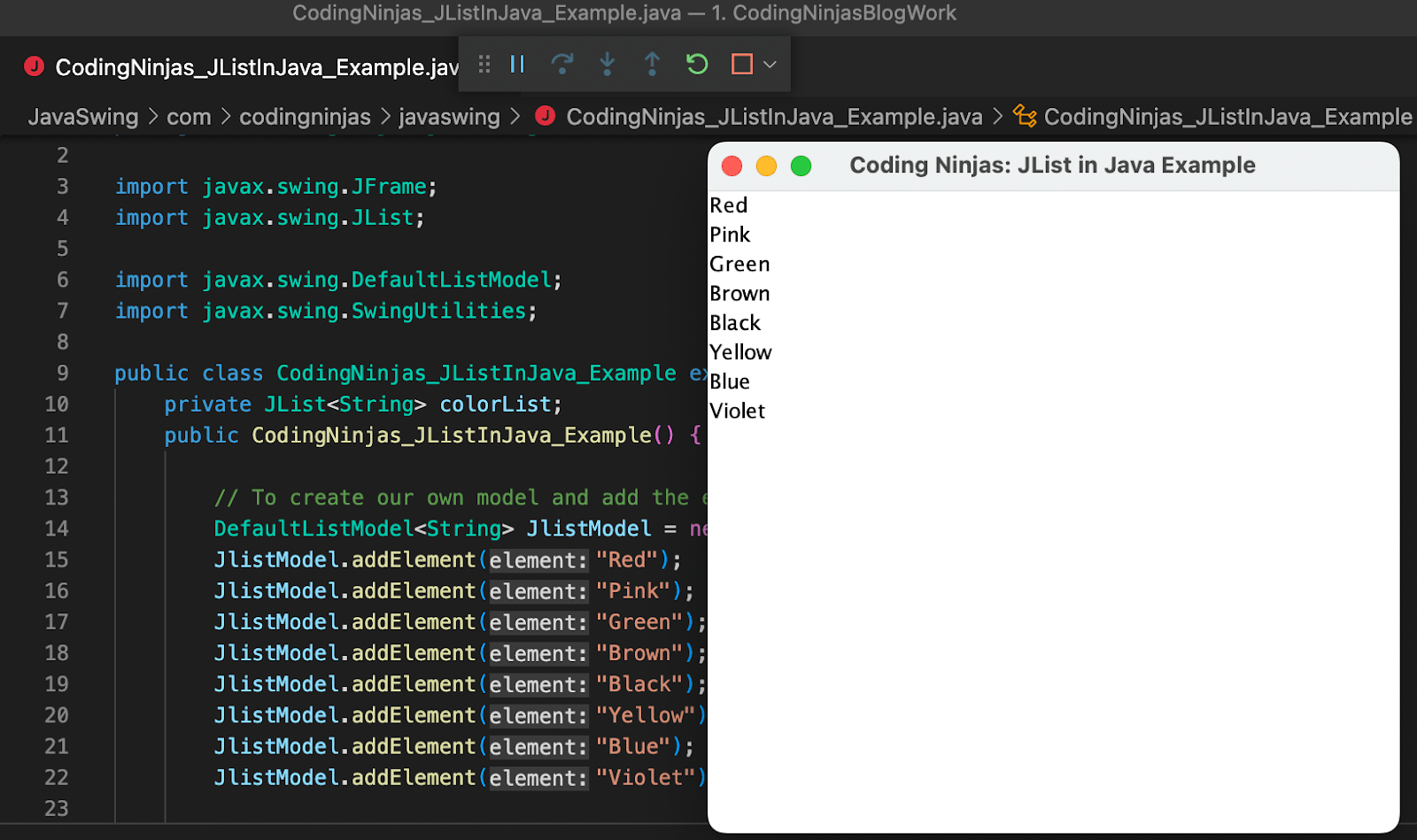
Task: Click the Java icon on the editor tab
Action: coord(33,66)
